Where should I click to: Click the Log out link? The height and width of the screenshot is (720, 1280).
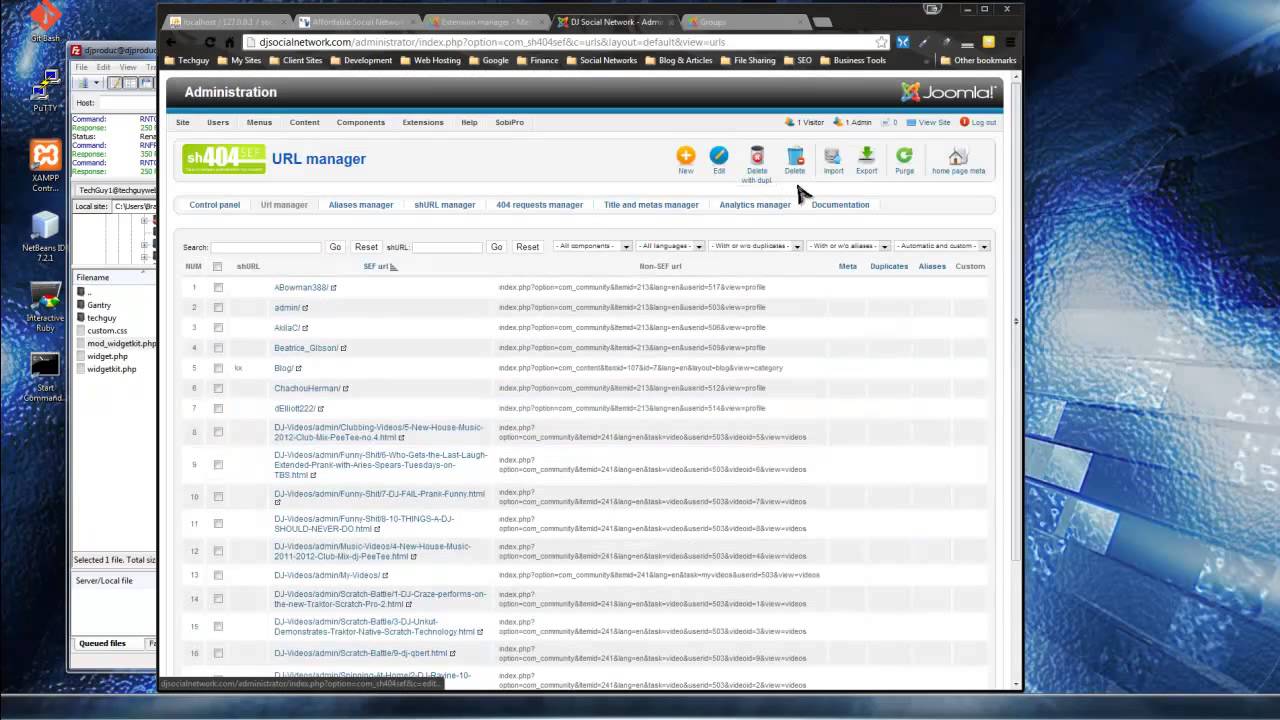pyautogui.click(x=978, y=122)
